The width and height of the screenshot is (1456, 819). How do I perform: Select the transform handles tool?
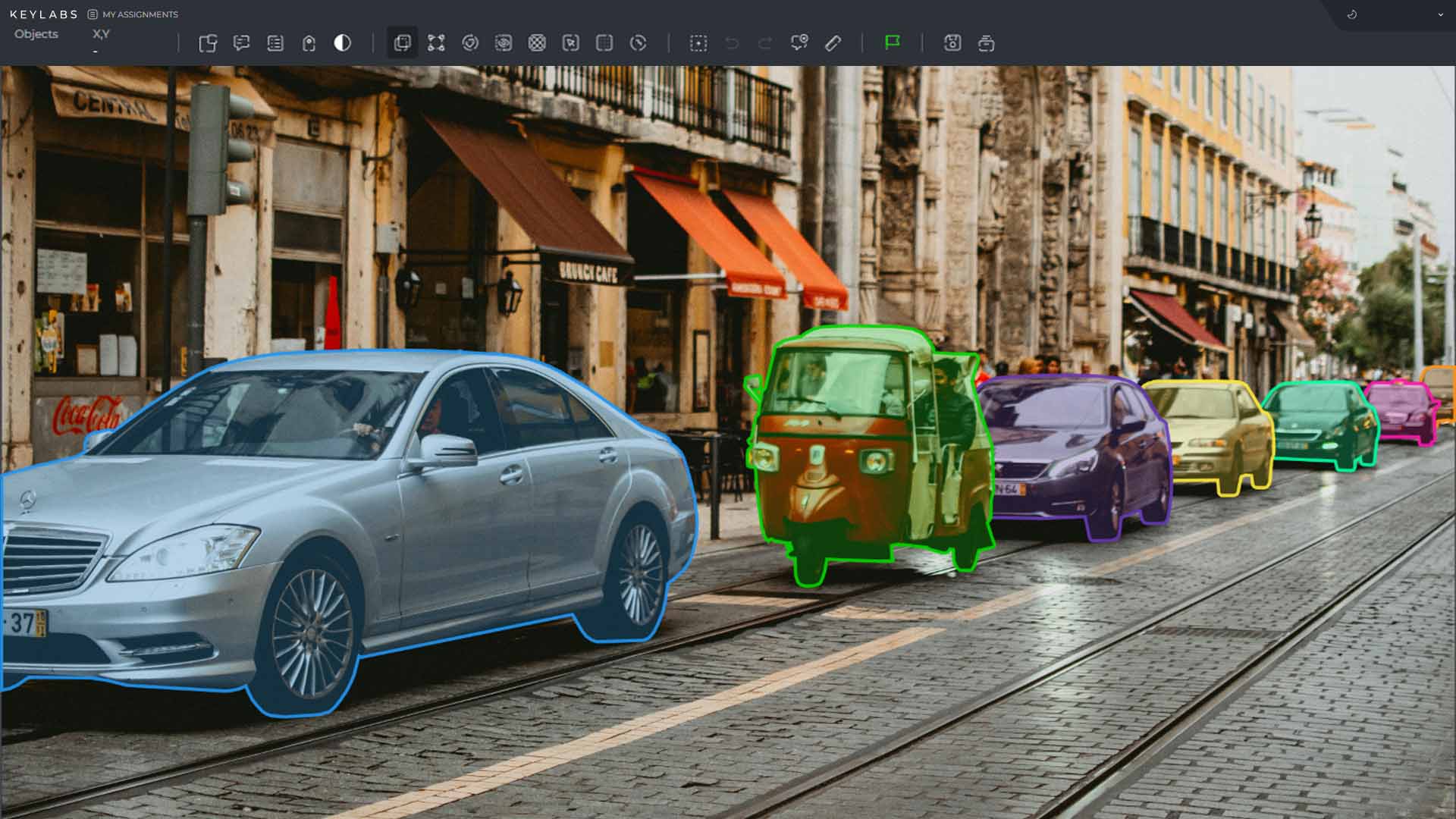tap(437, 43)
